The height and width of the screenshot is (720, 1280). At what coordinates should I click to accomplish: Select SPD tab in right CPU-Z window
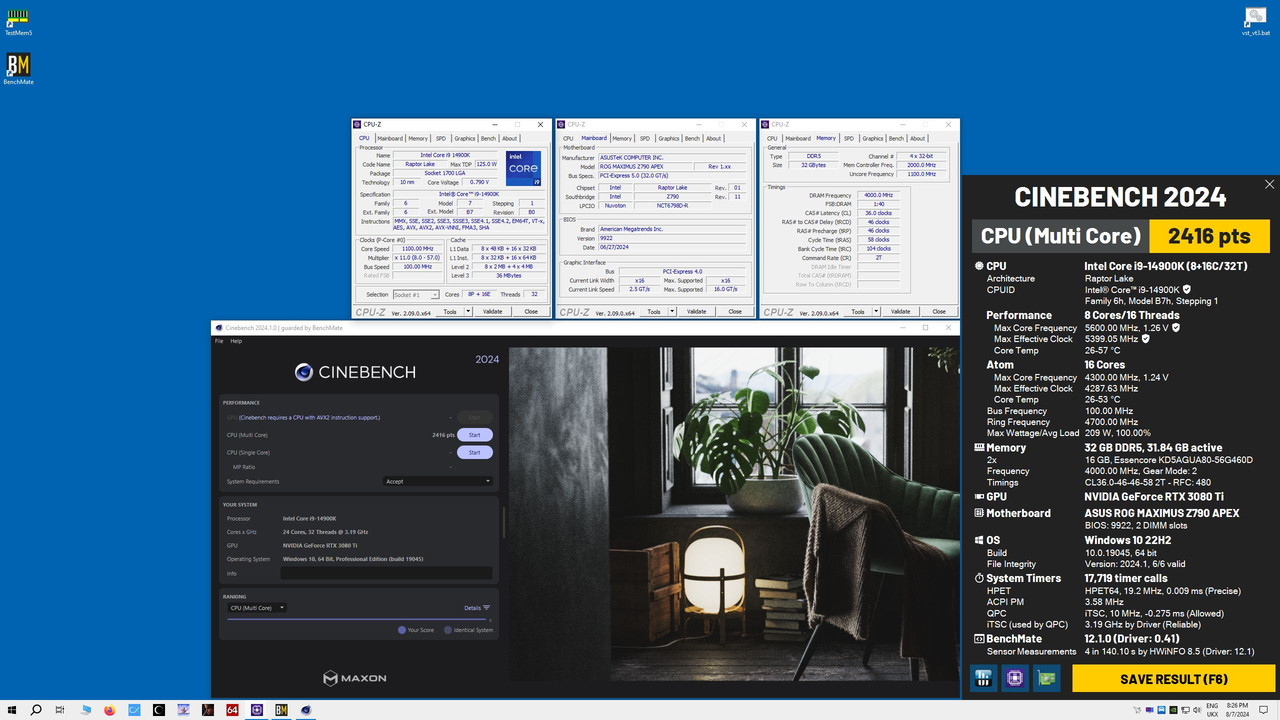pyautogui.click(x=849, y=138)
